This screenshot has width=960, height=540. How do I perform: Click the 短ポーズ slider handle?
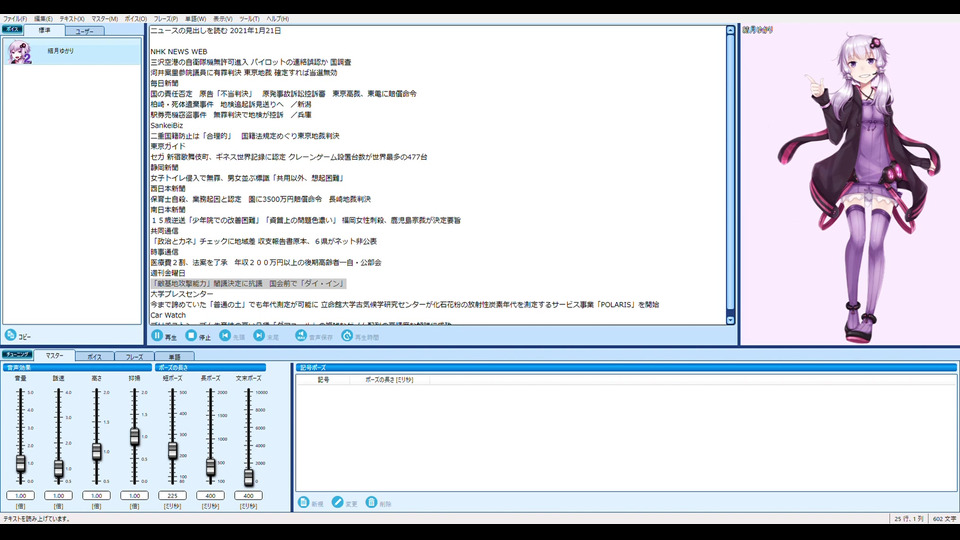[173, 451]
